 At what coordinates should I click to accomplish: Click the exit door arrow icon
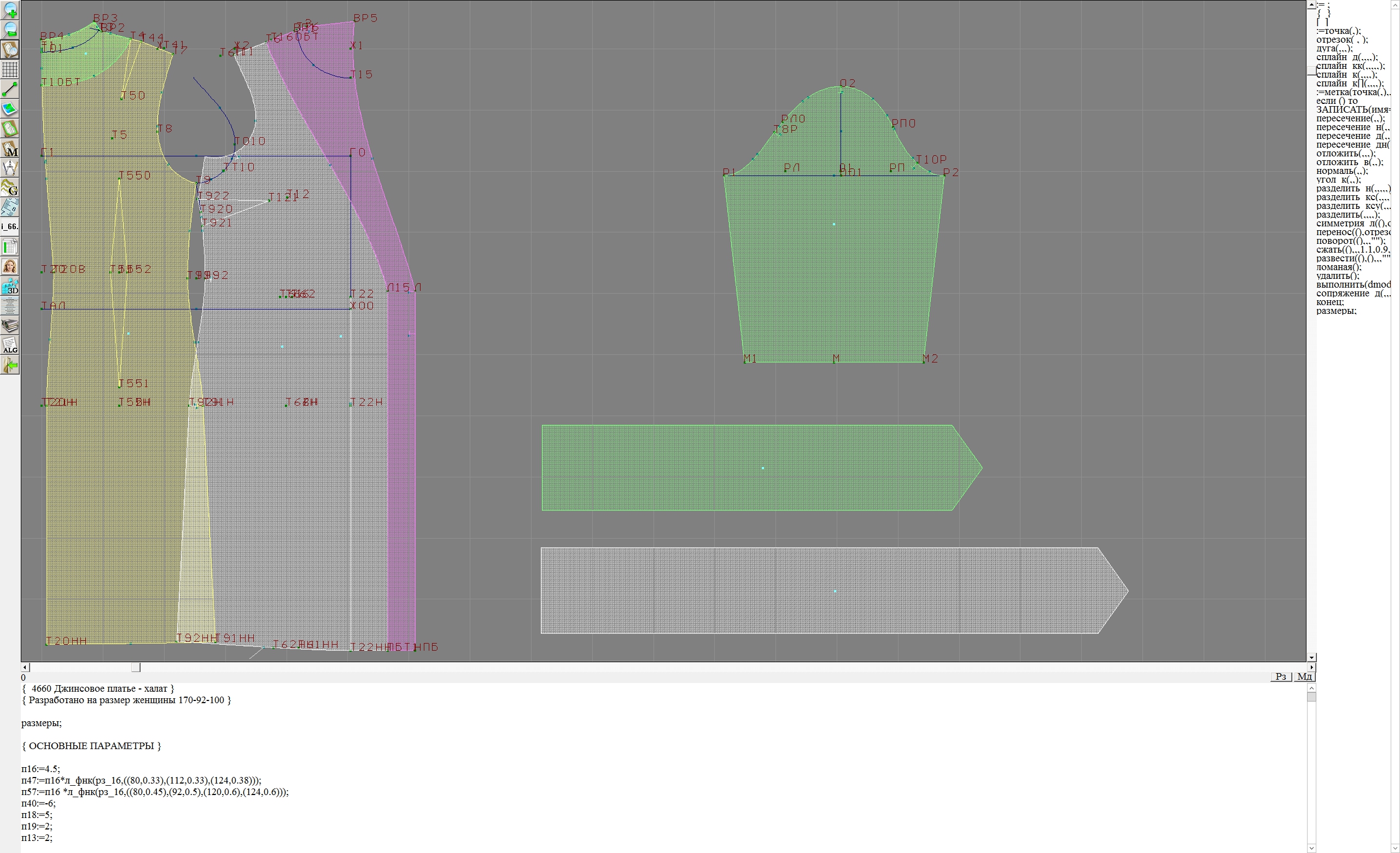pyautogui.click(x=10, y=366)
